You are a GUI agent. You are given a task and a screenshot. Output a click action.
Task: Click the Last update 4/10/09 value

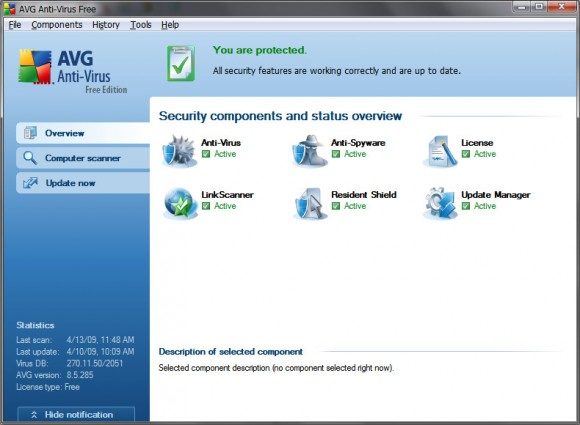(x=101, y=351)
